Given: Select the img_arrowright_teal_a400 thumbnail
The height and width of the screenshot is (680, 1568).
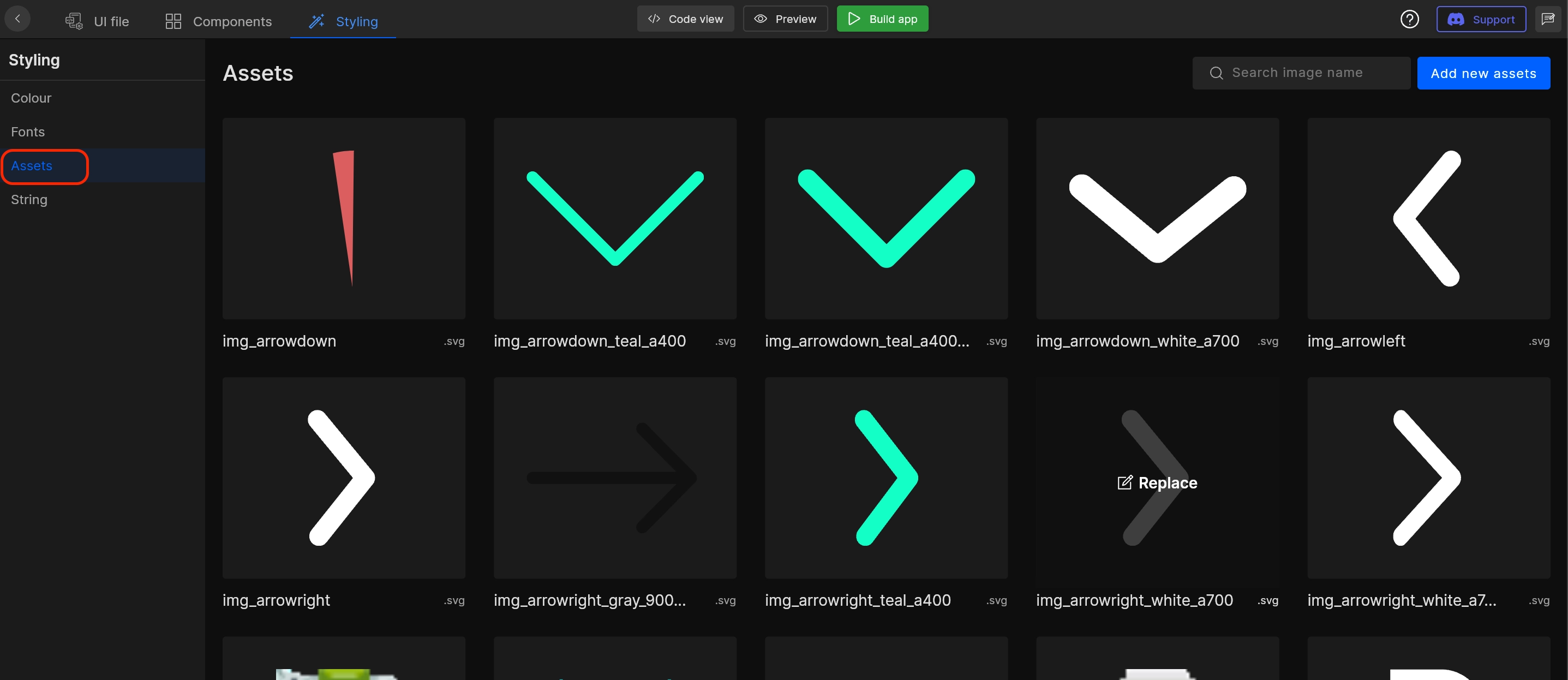Looking at the screenshot, I should [x=885, y=478].
